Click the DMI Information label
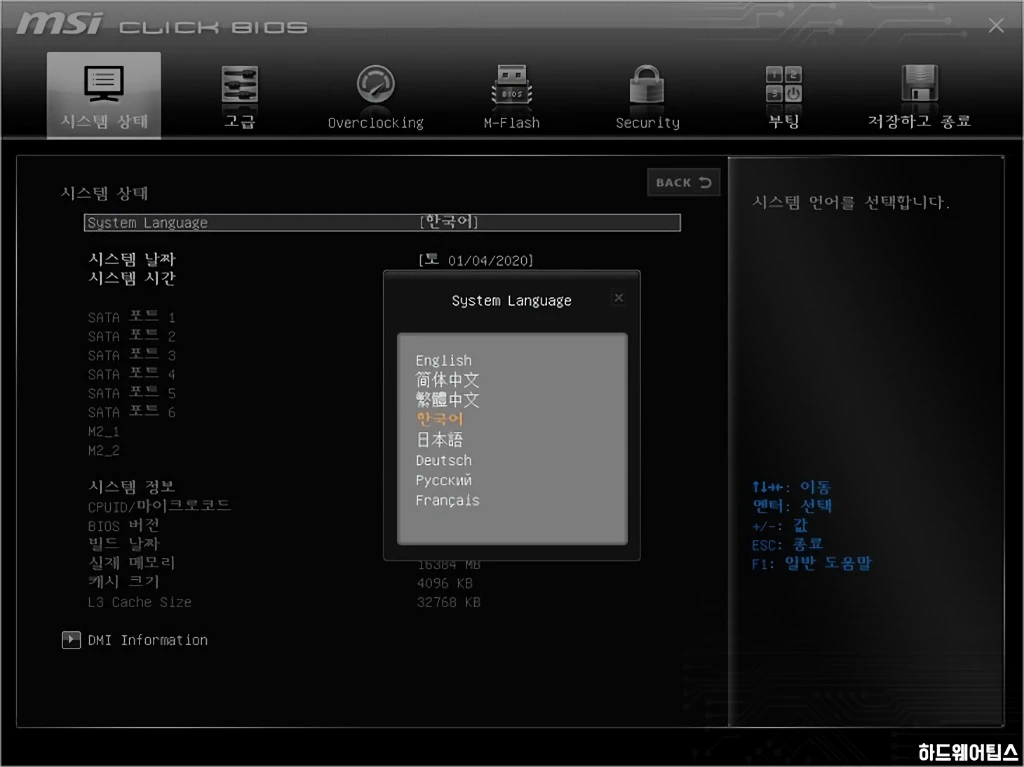1024x767 pixels. pyautogui.click(x=148, y=640)
